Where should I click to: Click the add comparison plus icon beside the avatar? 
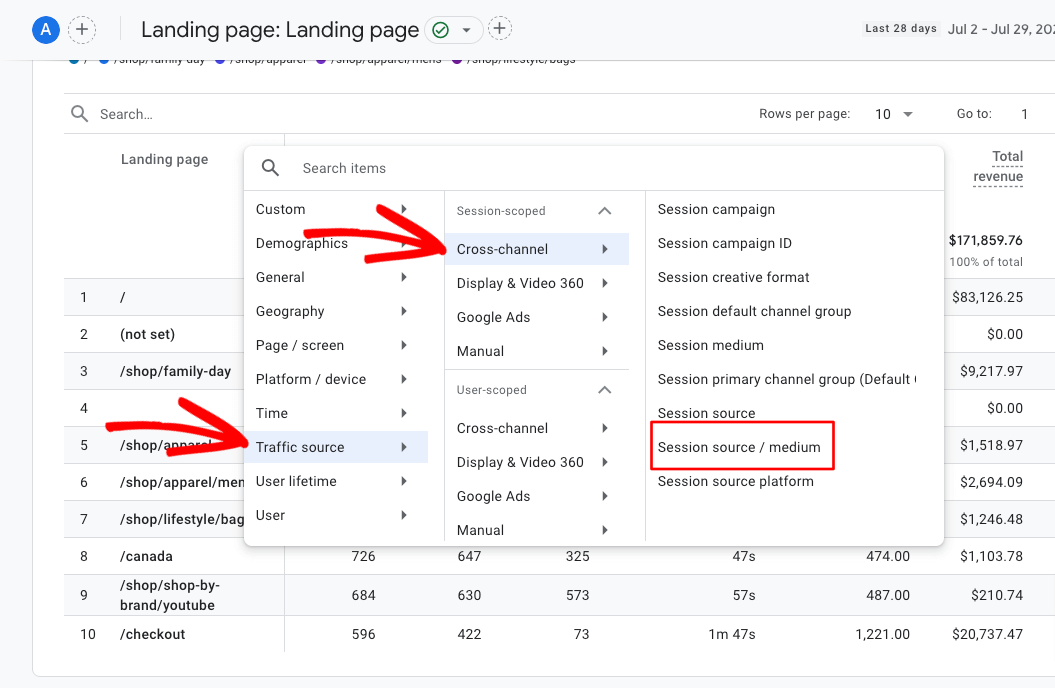click(x=82, y=29)
